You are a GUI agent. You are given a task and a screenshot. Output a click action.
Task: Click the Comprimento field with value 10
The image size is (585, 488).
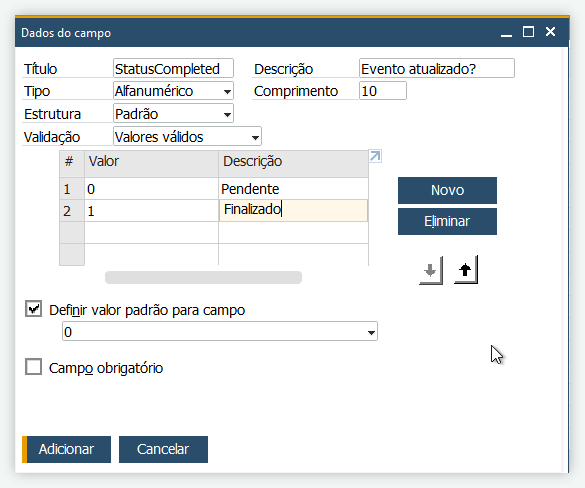383,91
